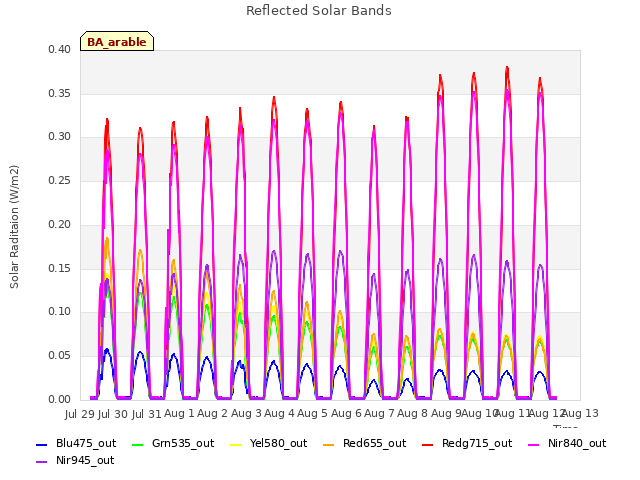Click the 0.25 y-axis tick label
The image size is (640, 480).
point(59,180)
